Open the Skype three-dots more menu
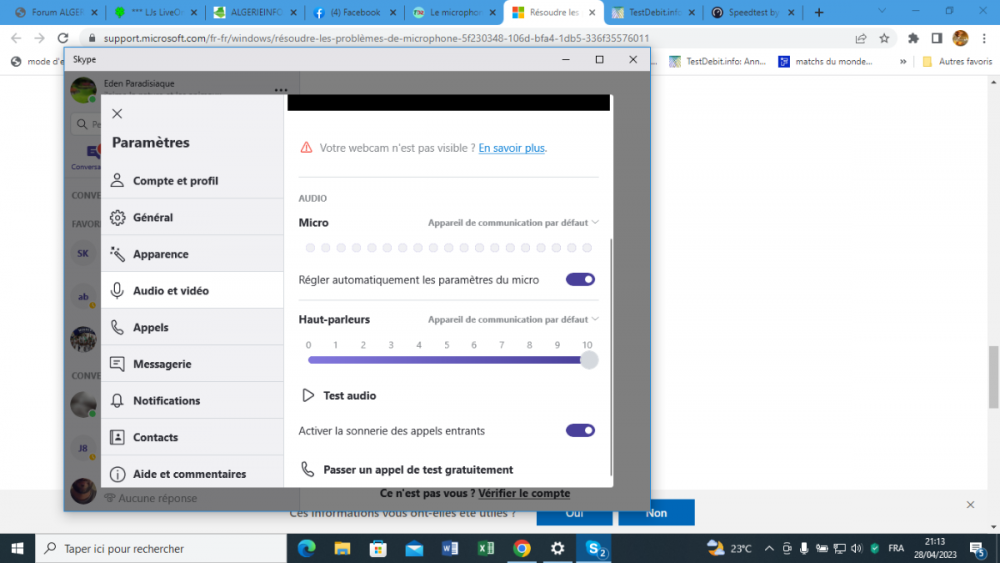The image size is (1000, 563). point(281,90)
